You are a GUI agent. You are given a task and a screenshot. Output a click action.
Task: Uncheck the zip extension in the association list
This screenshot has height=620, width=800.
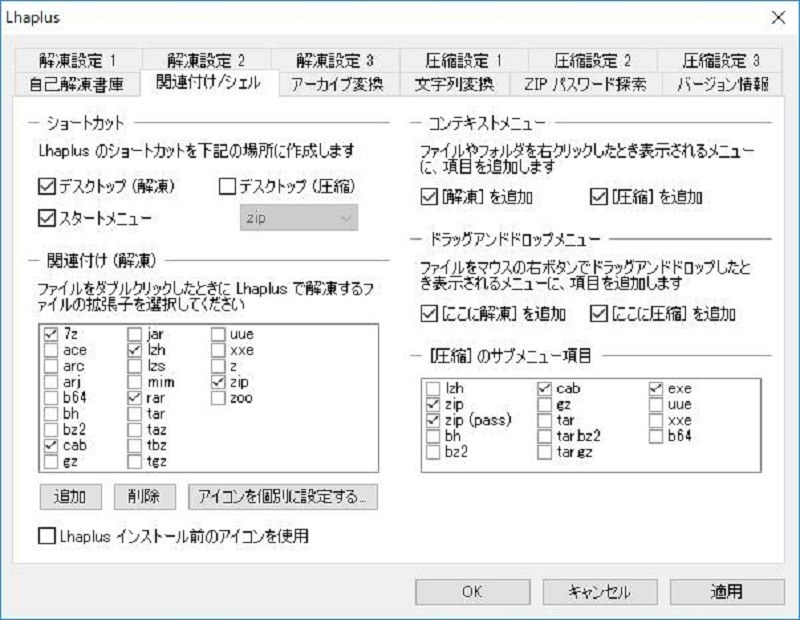(x=218, y=382)
